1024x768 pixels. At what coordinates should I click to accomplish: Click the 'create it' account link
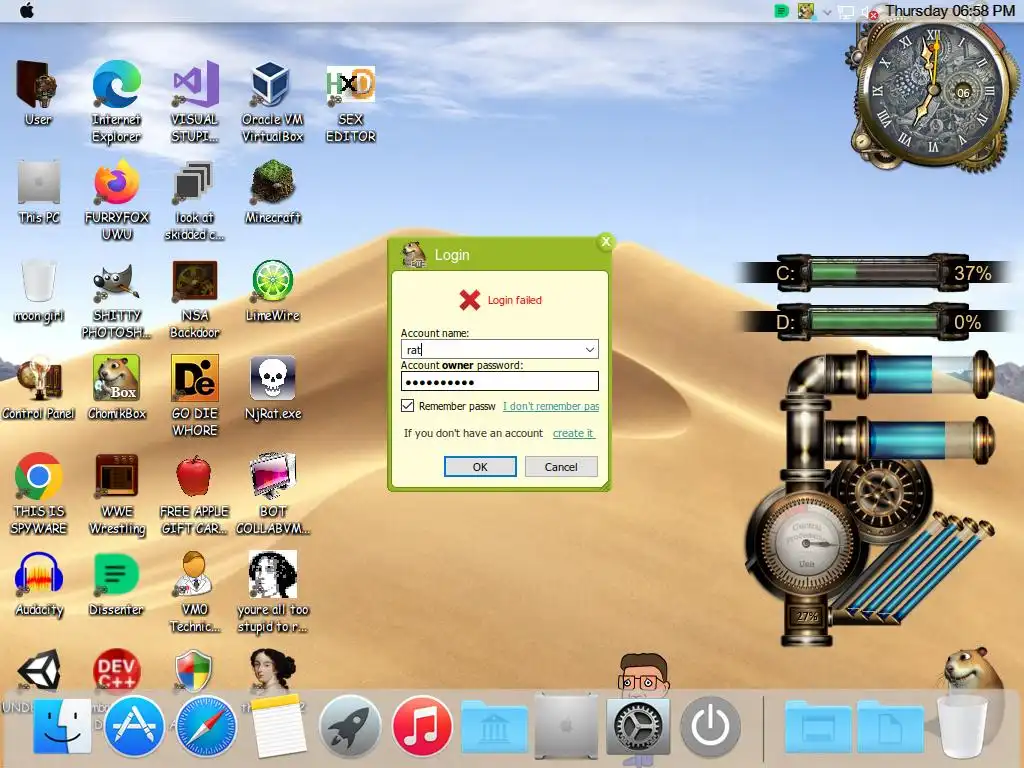573,433
